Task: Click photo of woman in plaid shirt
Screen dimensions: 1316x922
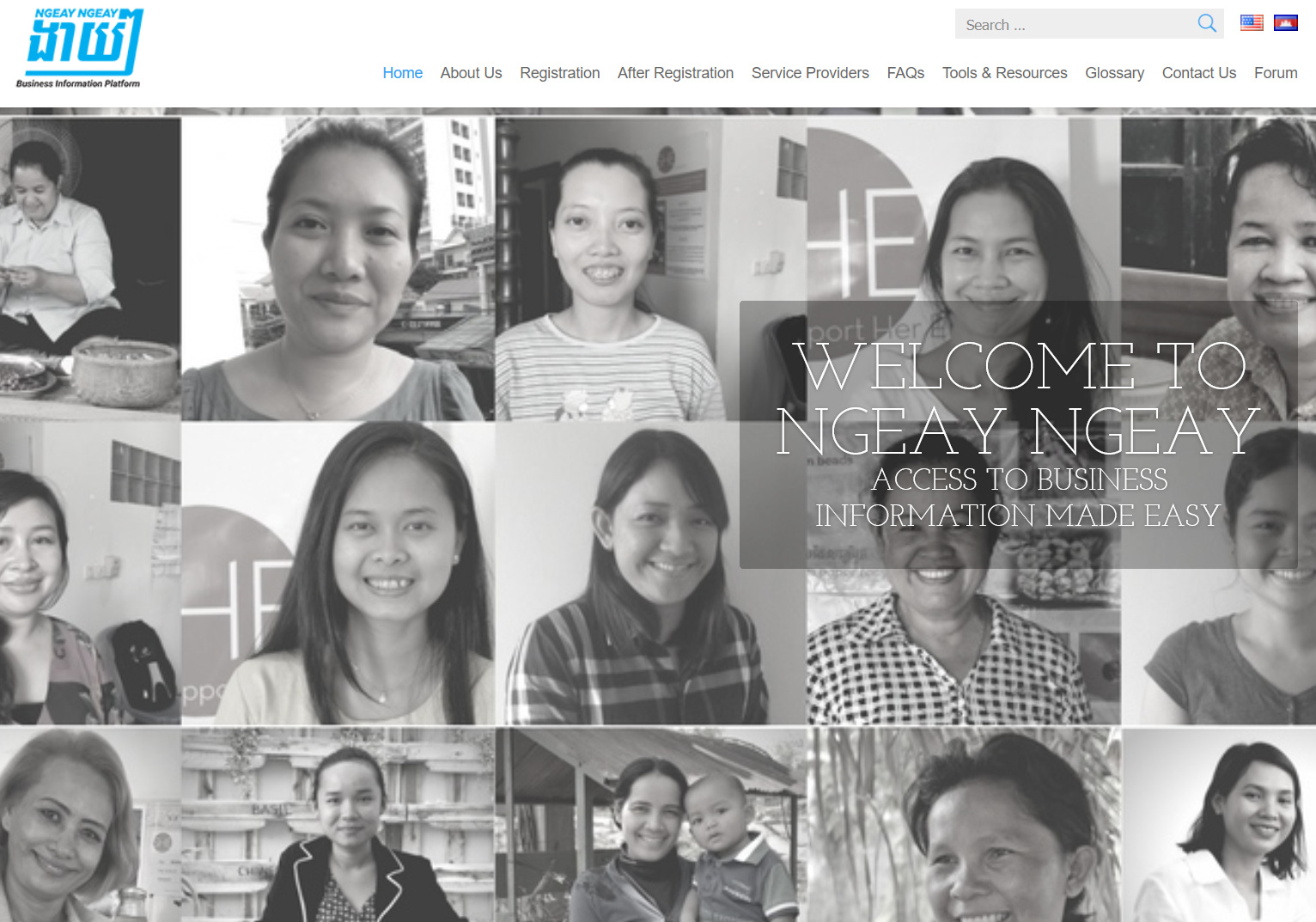Action: tap(651, 573)
